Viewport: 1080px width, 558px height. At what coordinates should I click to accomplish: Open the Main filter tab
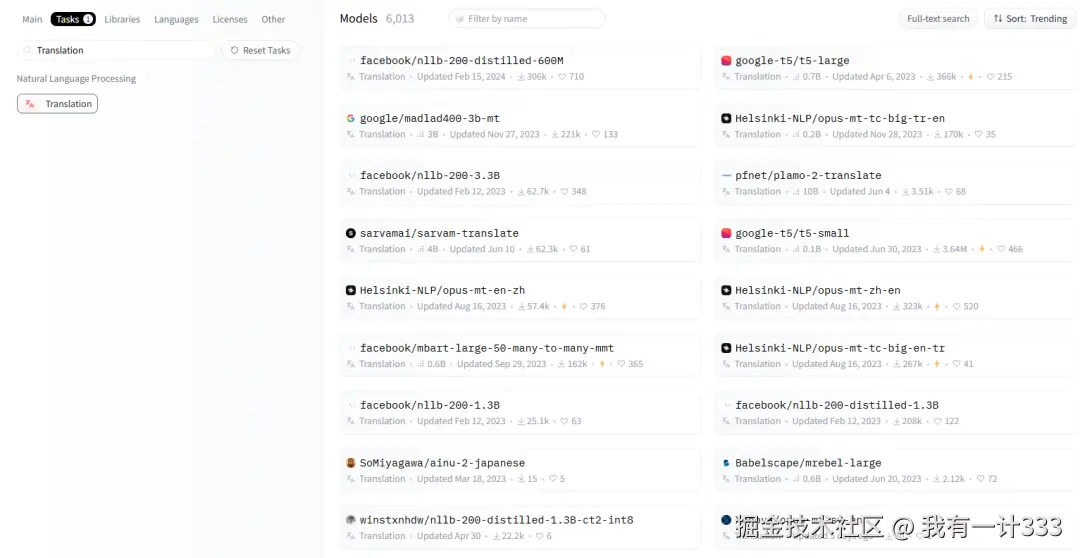[x=32, y=19]
